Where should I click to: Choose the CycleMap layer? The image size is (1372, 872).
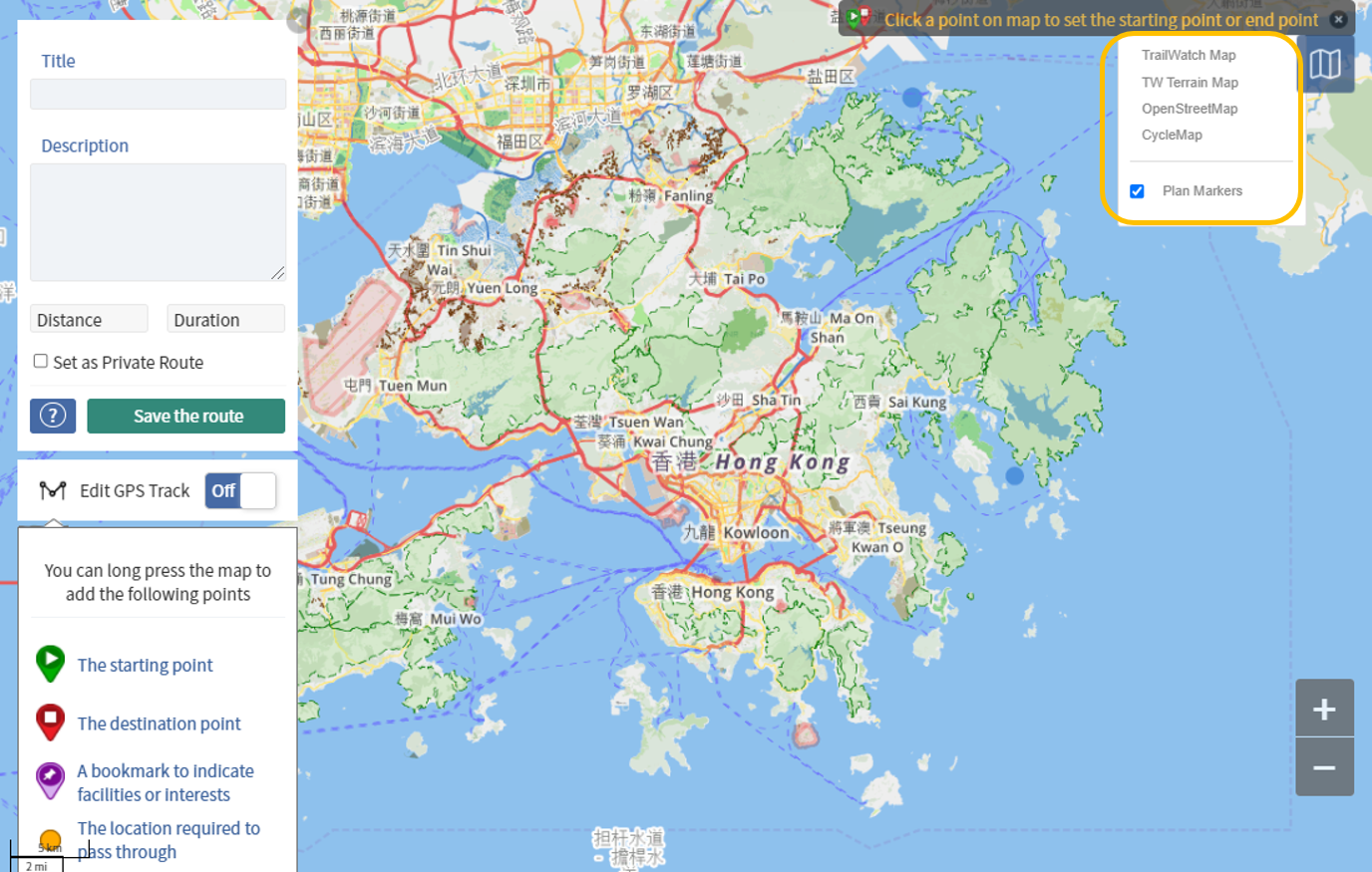1172,135
